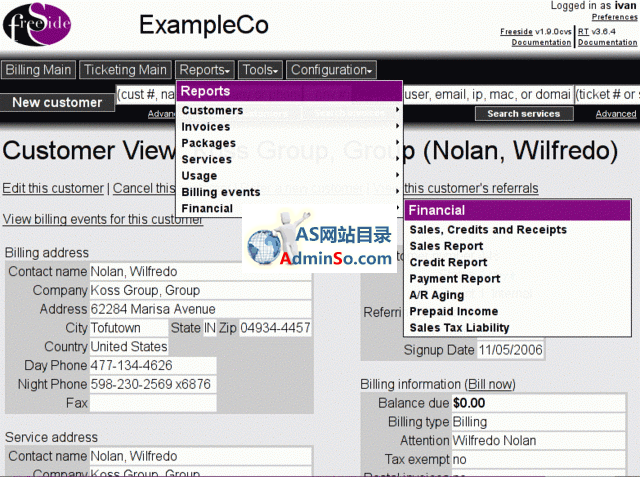Click the New customer button
The image size is (640, 477).
(x=57, y=102)
